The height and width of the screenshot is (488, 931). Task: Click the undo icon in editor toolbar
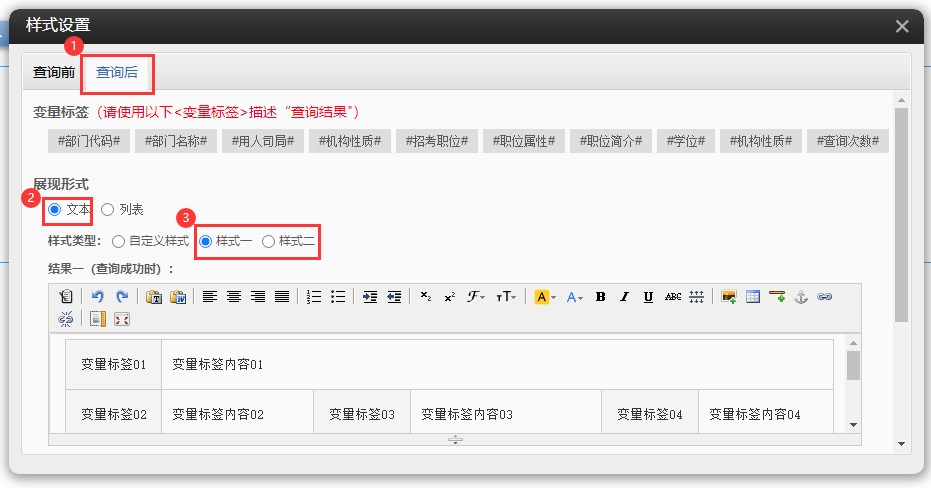[98, 297]
